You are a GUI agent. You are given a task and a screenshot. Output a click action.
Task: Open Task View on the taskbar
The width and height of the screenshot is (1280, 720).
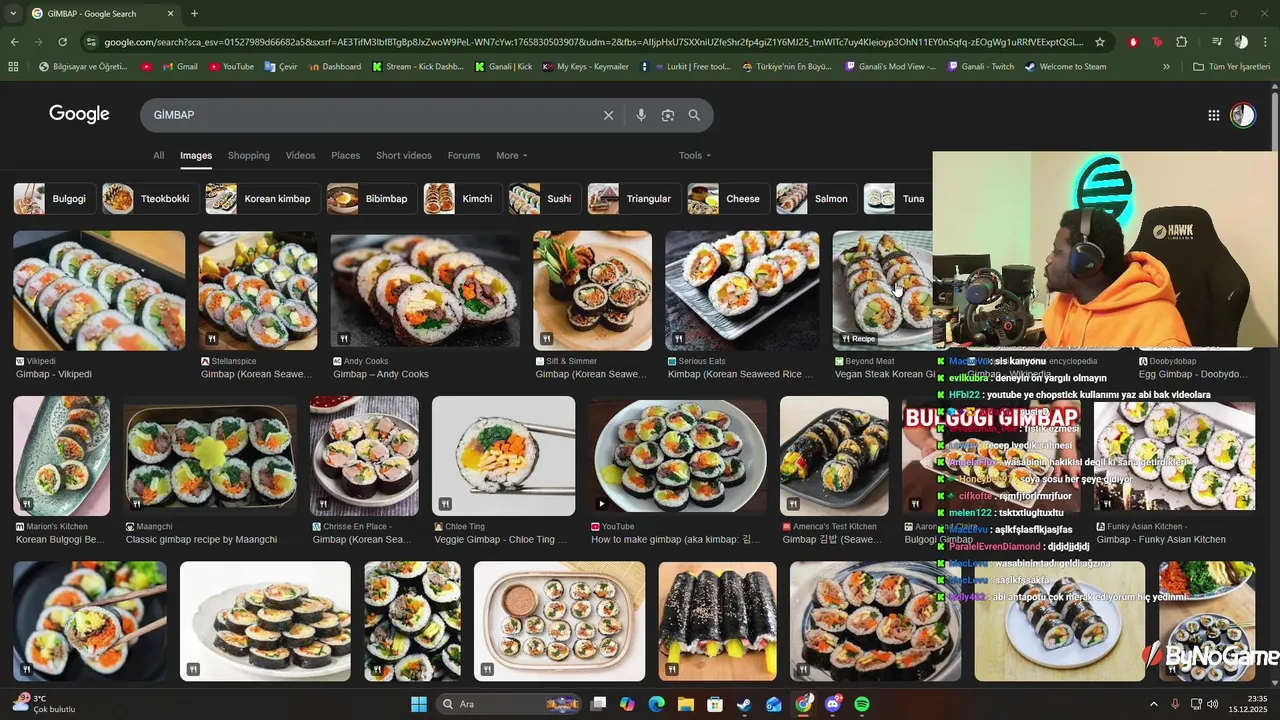[598, 704]
